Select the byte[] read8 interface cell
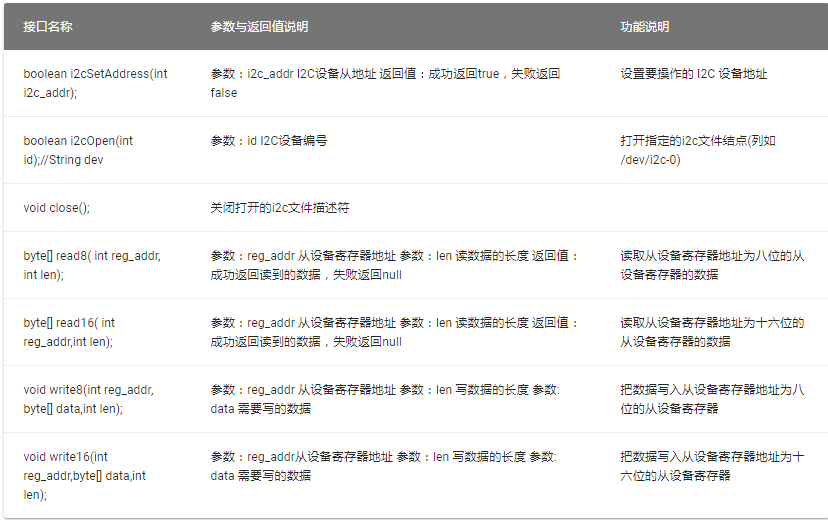The height and width of the screenshot is (520, 828). point(92,265)
